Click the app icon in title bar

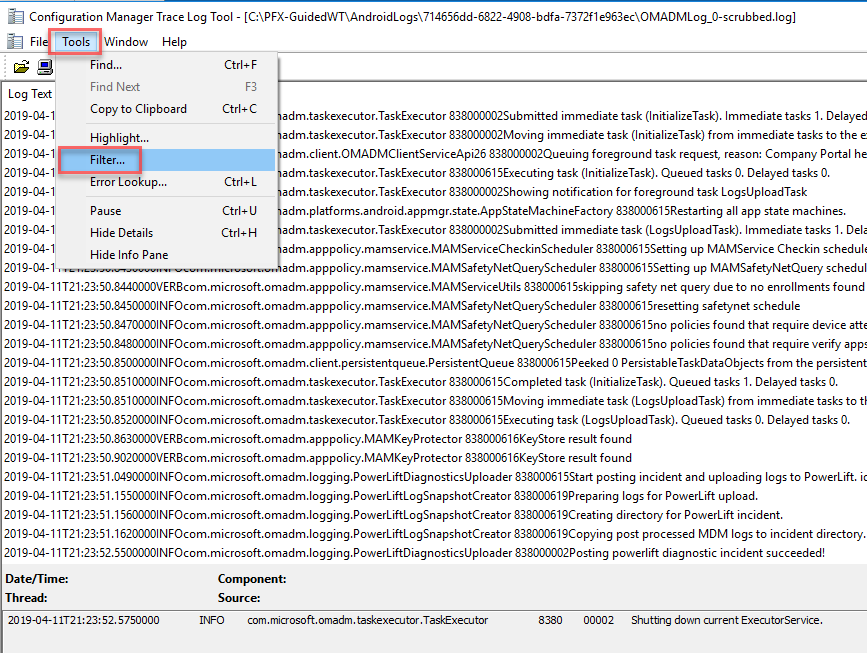15,17
